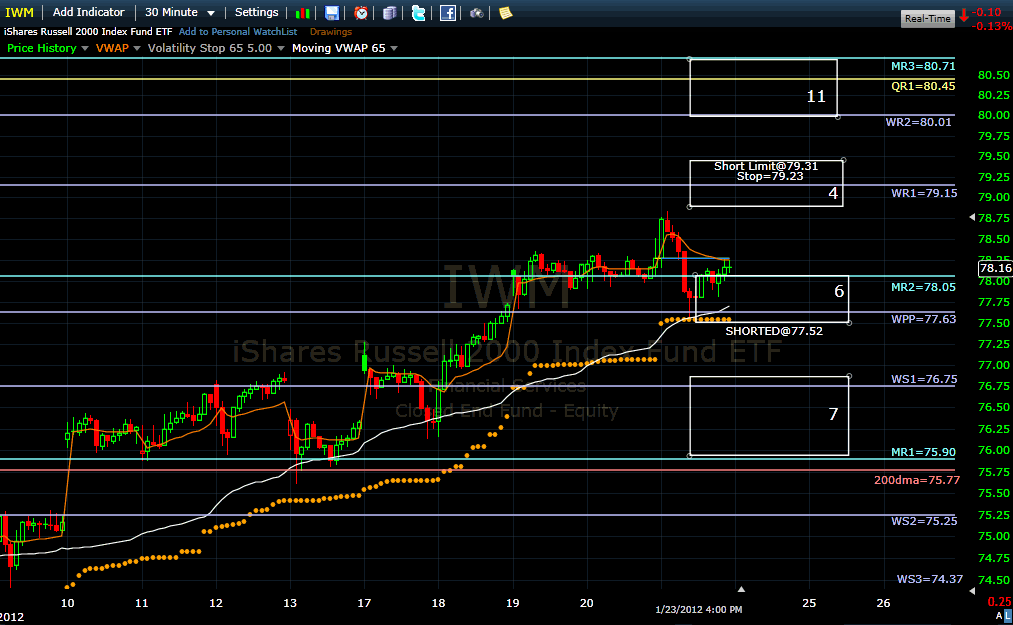The width and height of the screenshot is (1013, 625).
Task: Select the WR2=80.01 level label
Action: click(918, 122)
